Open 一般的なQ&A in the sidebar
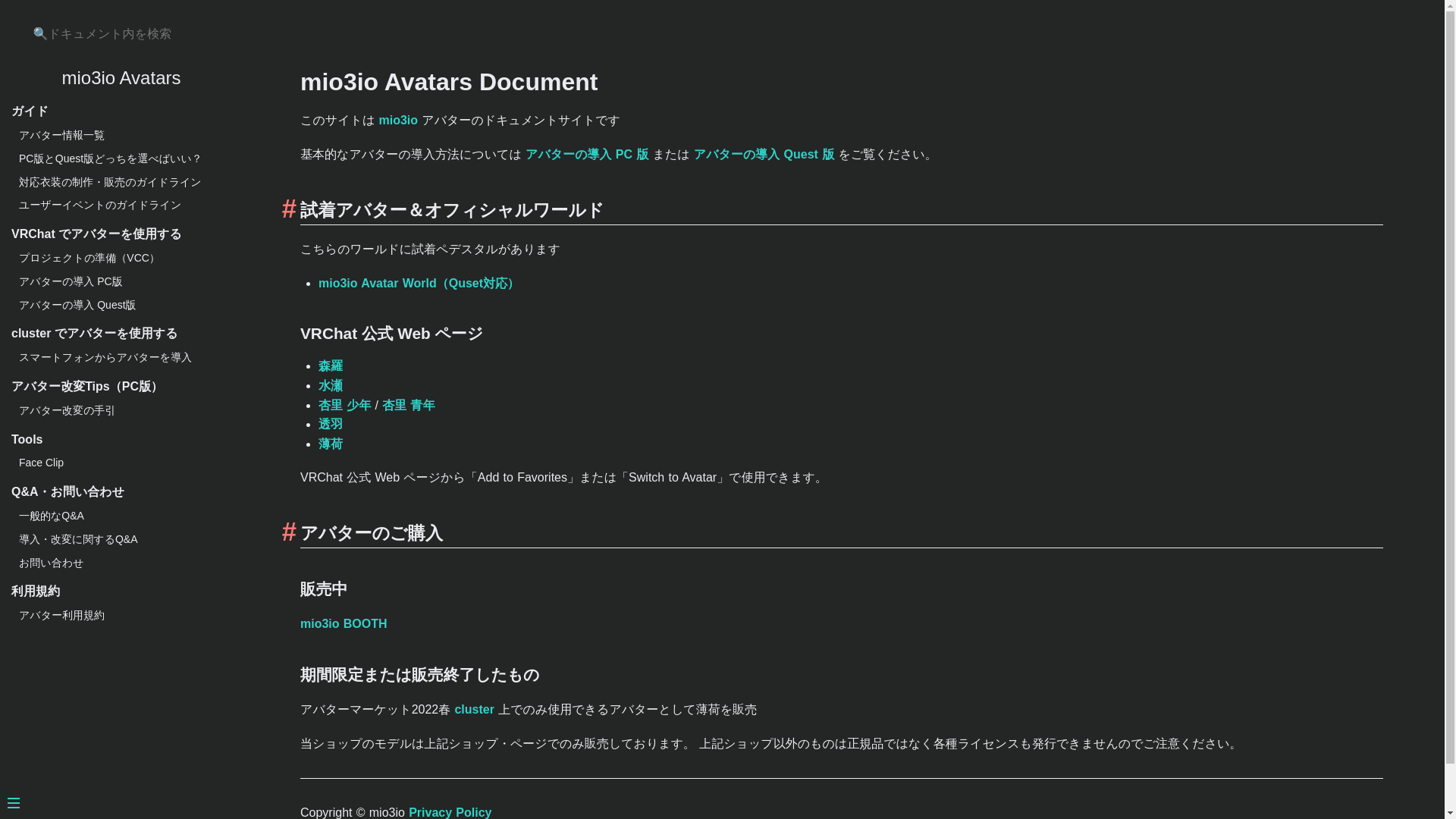 click(x=52, y=516)
